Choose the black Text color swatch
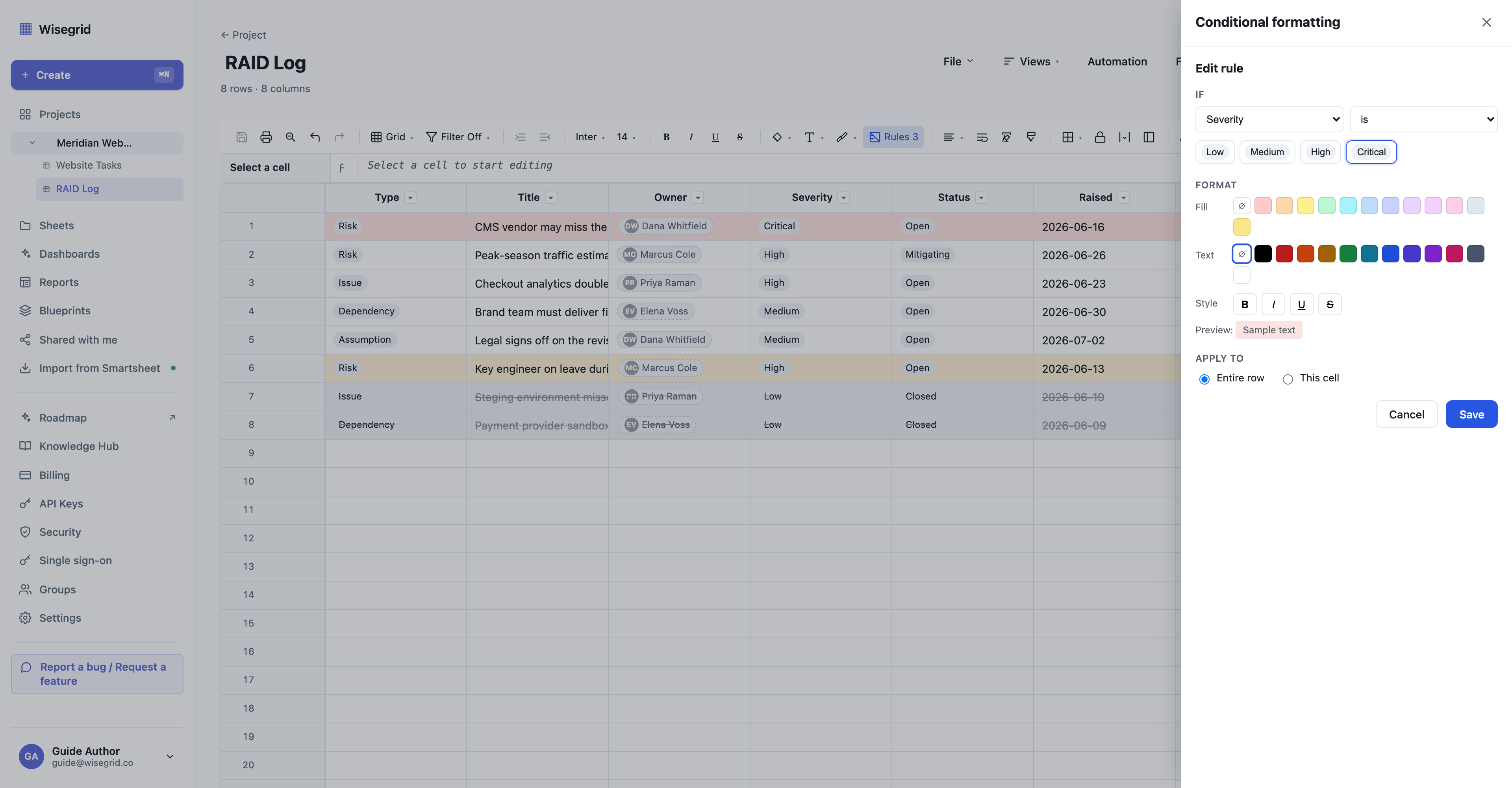 click(x=1262, y=254)
